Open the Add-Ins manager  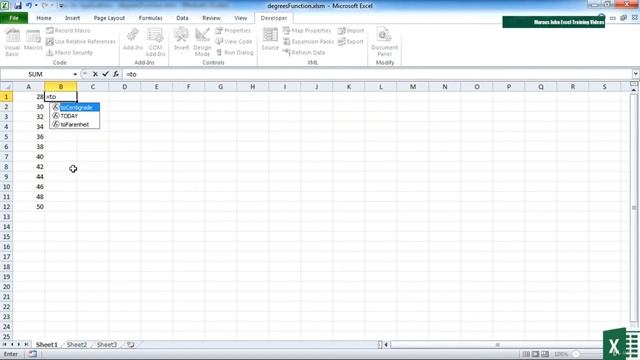coord(133,40)
